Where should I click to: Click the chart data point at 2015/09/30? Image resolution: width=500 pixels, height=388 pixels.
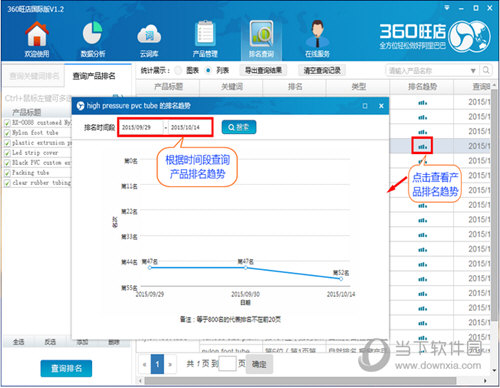pyautogui.click(x=246, y=268)
